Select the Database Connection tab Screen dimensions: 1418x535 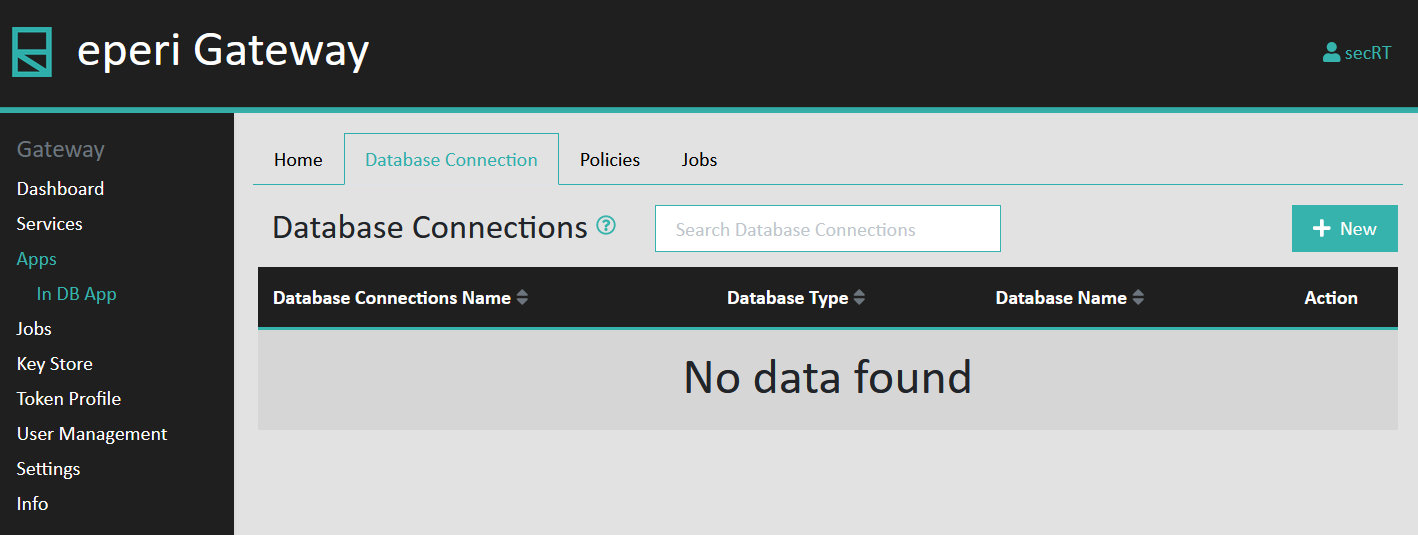pos(451,160)
